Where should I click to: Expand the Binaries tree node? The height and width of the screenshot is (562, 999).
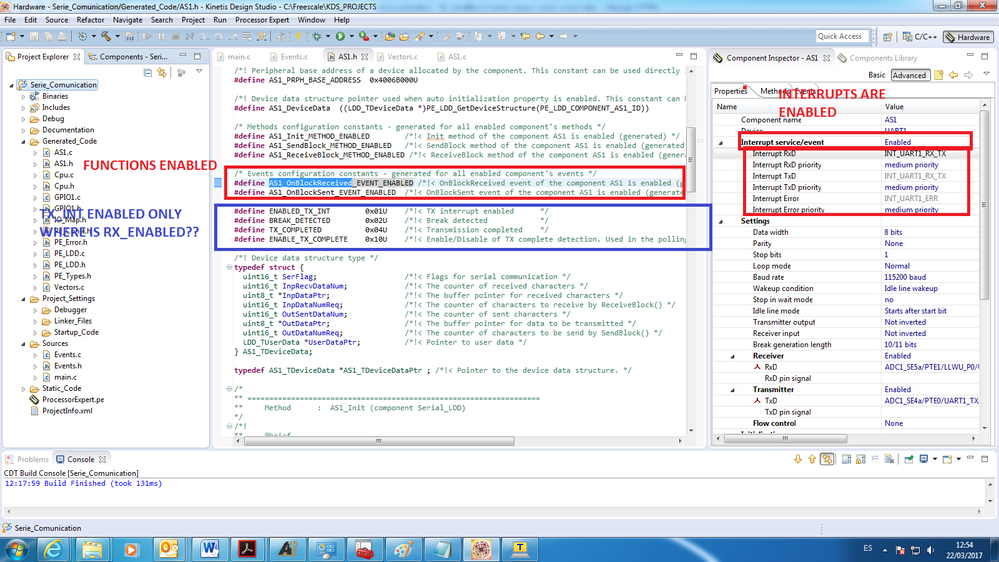click(24, 96)
